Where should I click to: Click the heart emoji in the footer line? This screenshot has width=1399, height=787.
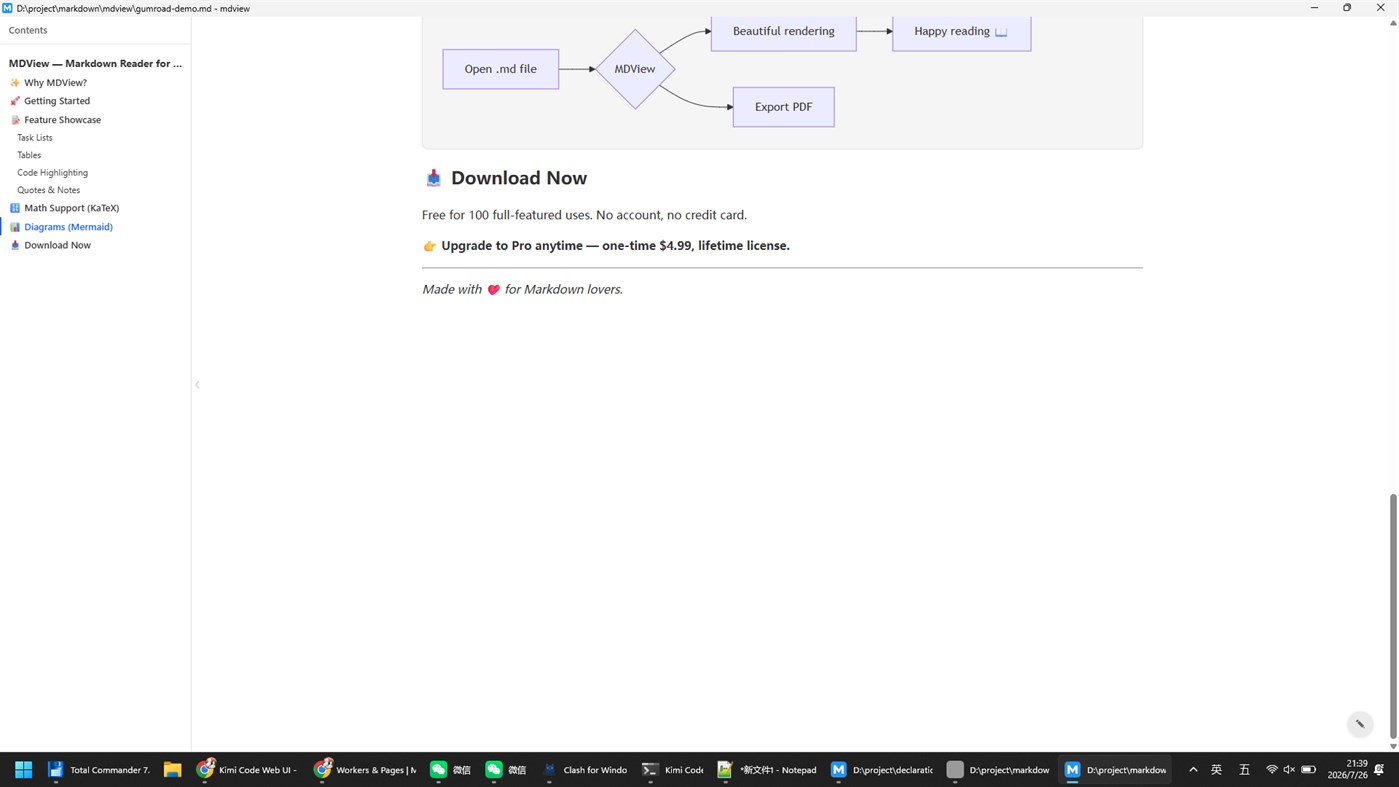(493, 290)
